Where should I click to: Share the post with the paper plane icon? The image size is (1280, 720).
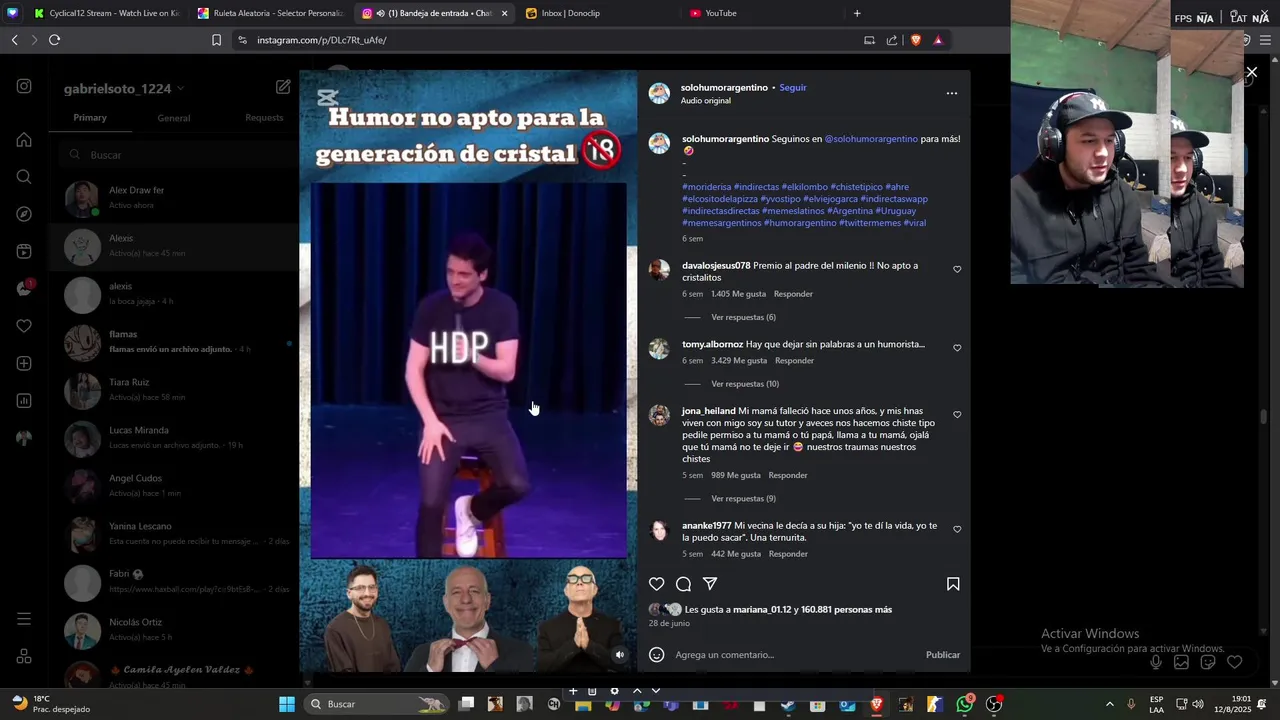pyautogui.click(x=710, y=584)
